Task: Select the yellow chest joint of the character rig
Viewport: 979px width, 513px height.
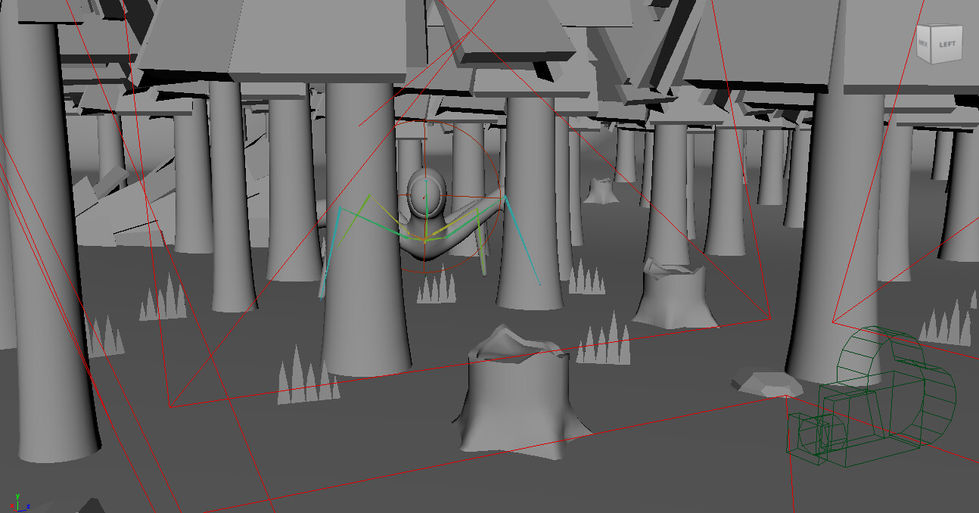Action: pyautogui.click(x=425, y=239)
